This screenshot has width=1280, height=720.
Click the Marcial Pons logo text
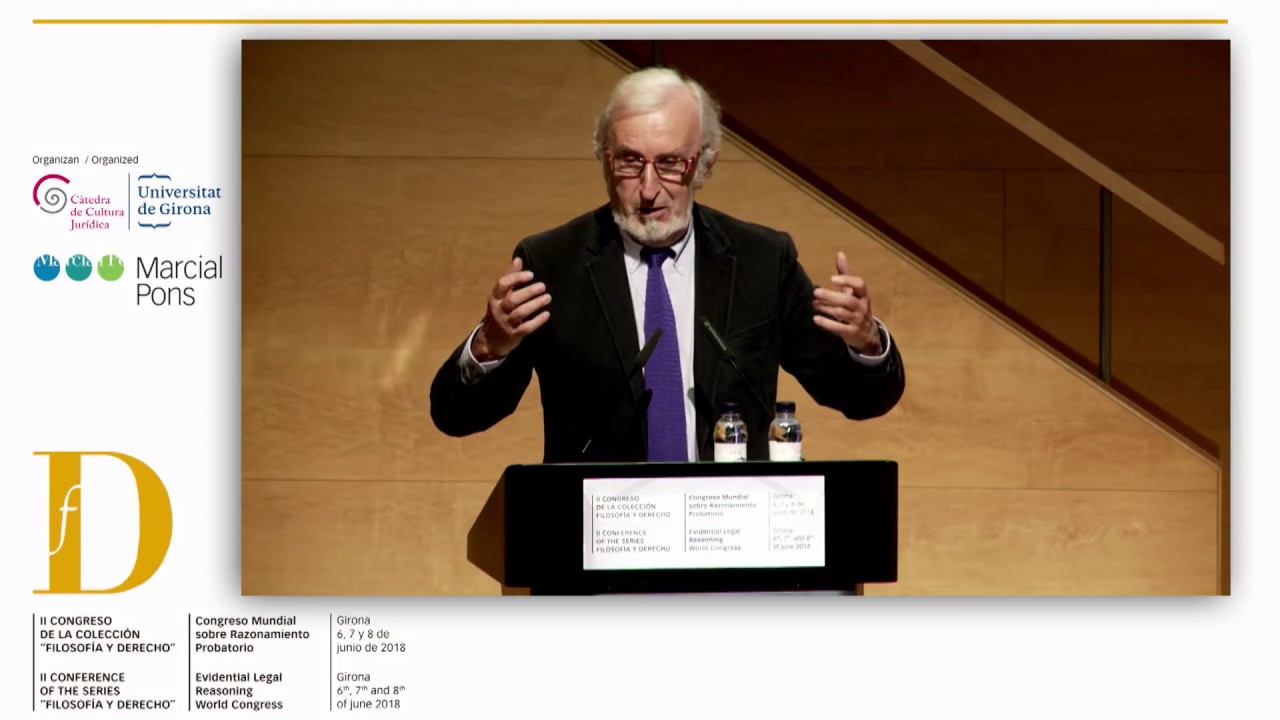pos(179,281)
